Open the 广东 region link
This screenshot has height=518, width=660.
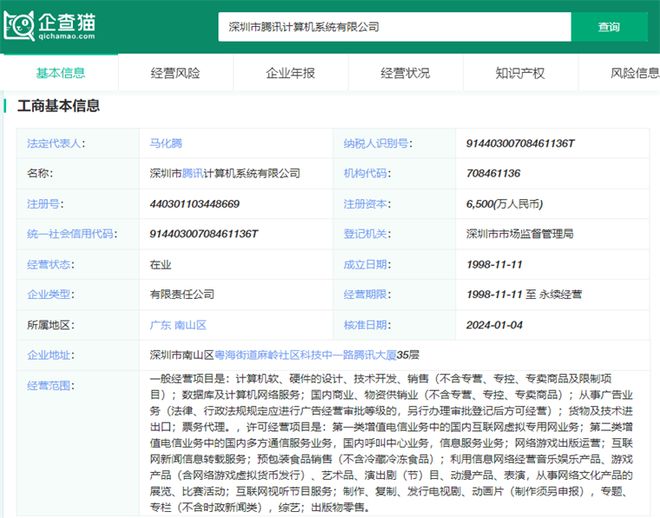[x=160, y=325]
